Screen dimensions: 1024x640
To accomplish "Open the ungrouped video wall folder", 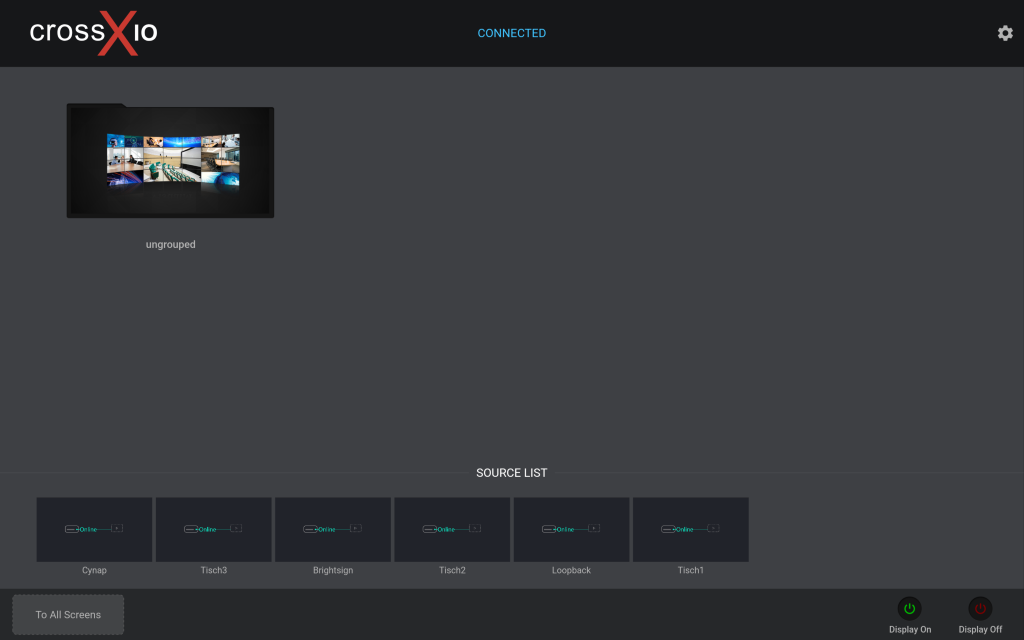I will (x=170, y=161).
